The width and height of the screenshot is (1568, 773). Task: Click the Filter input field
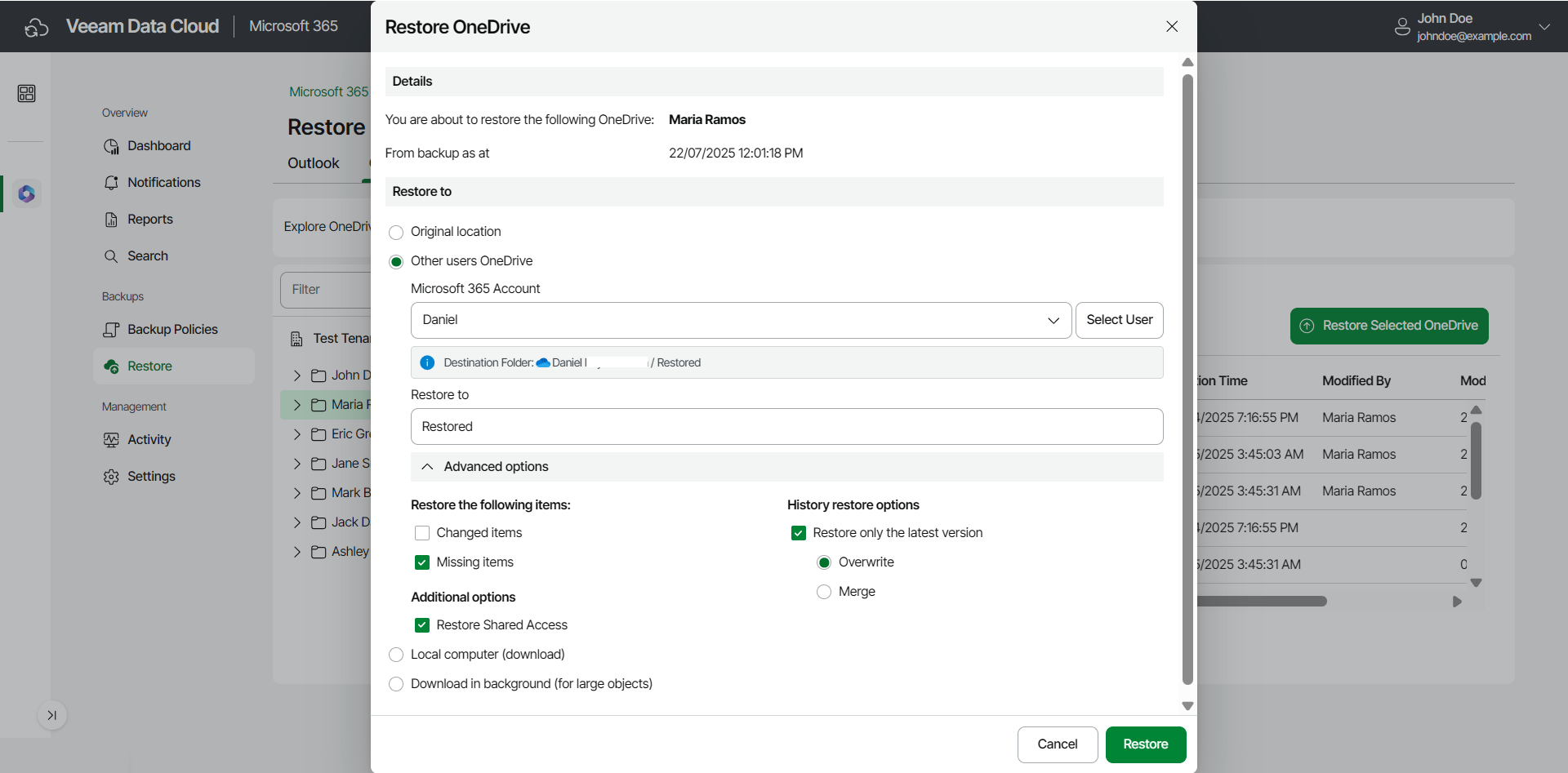coord(326,290)
